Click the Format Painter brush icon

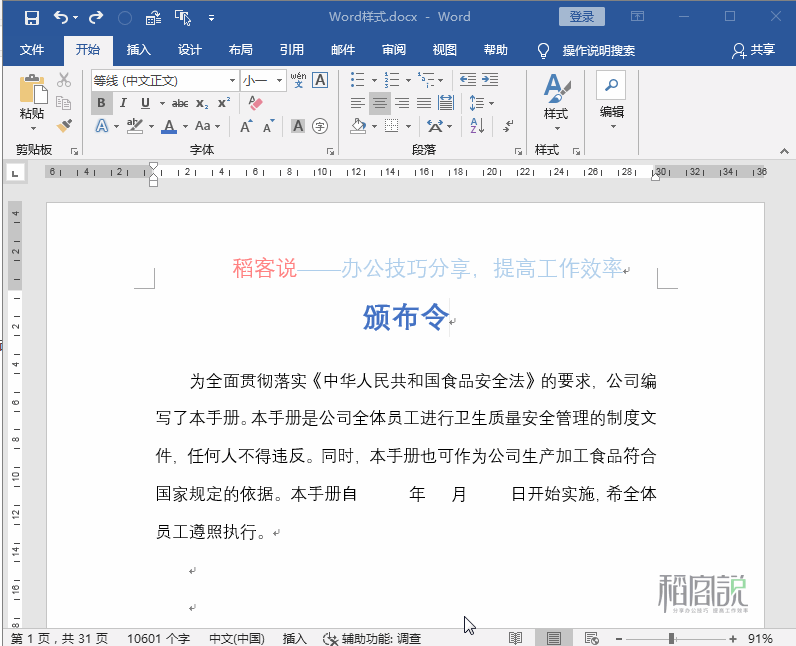64,126
